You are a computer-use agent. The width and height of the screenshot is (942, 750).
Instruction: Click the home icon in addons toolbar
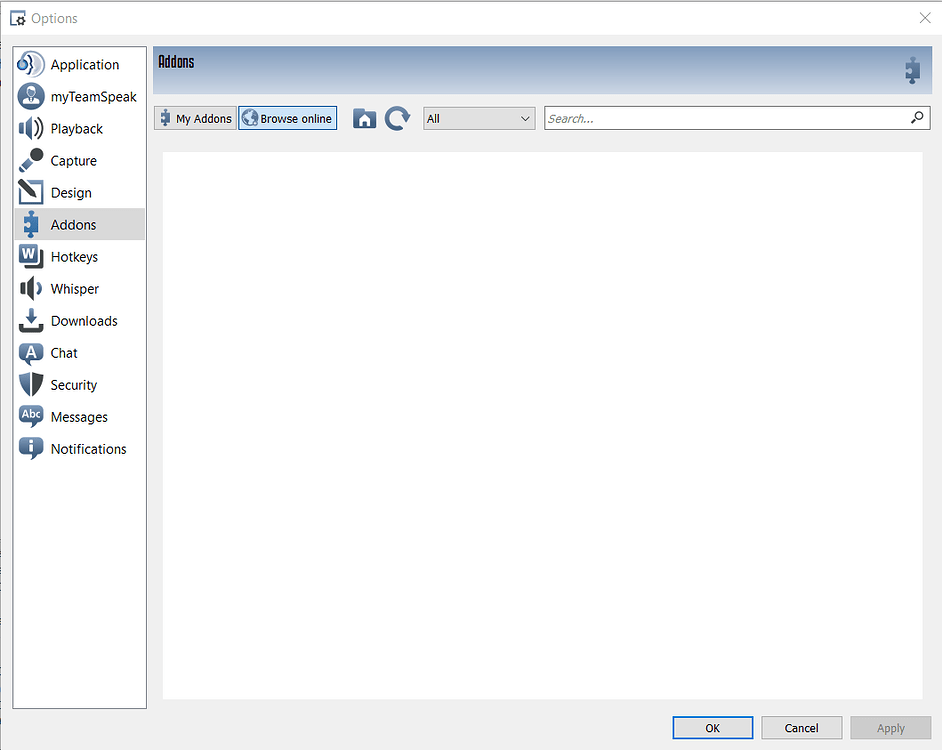click(364, 118)
